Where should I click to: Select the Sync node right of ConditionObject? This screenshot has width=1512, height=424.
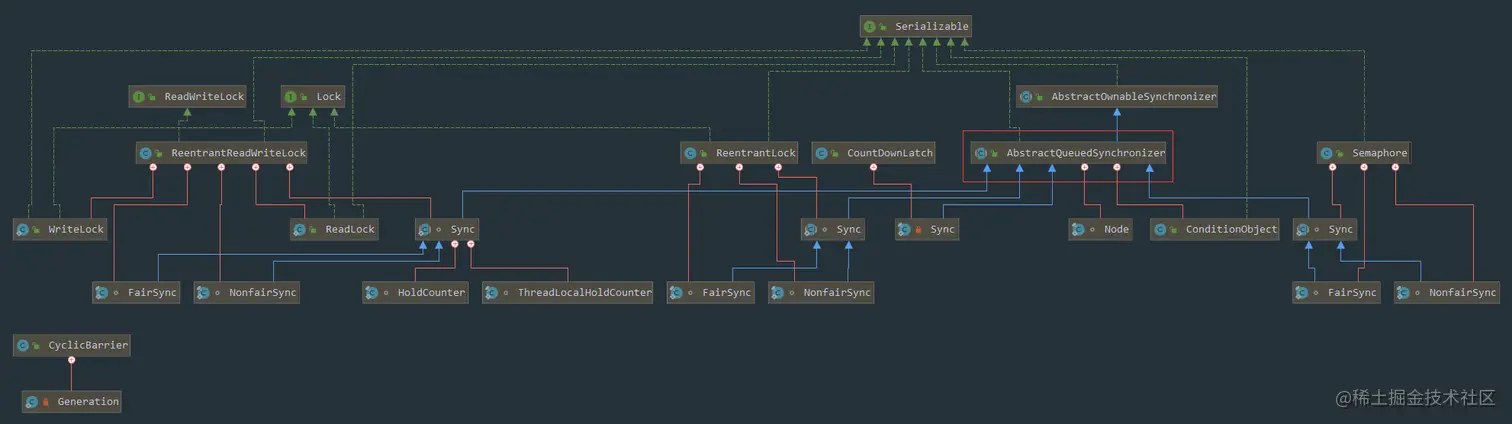point(1325,229)
